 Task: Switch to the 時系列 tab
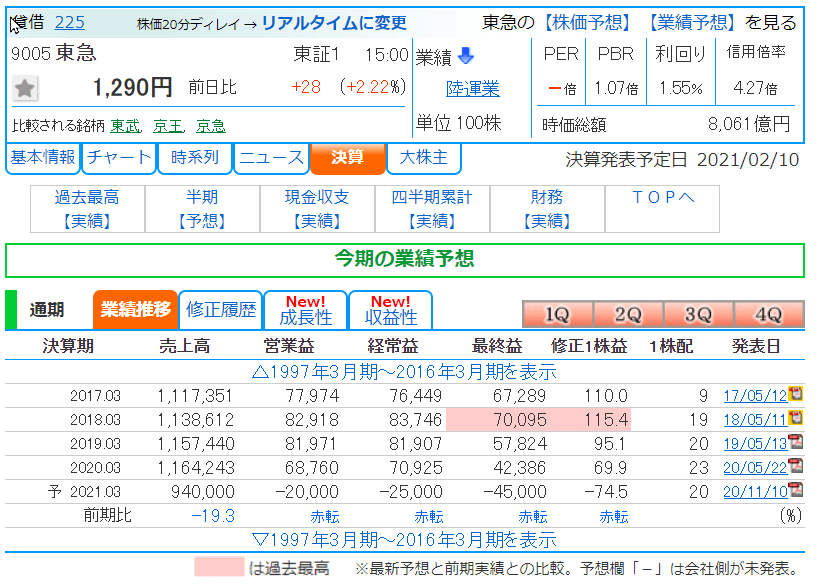pos(195,158)
